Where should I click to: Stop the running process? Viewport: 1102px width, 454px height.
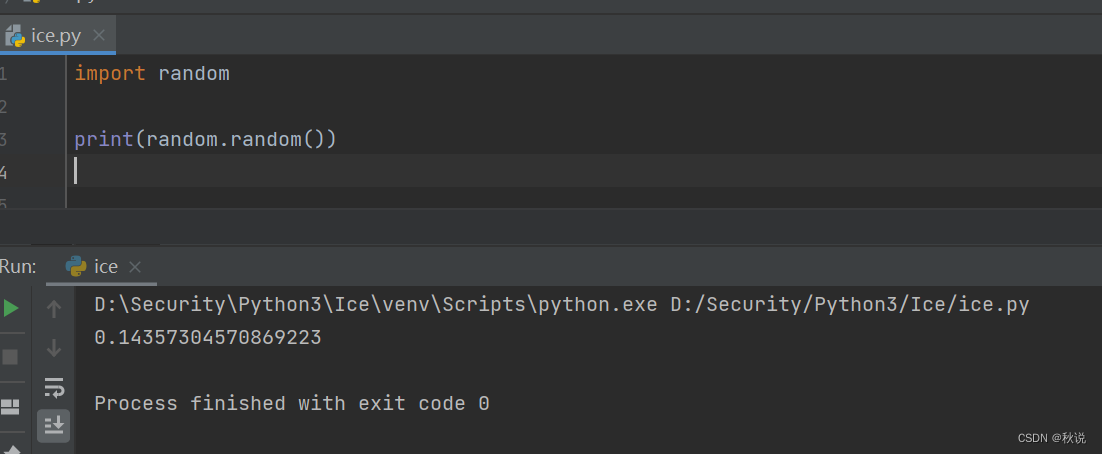(11, 357)
